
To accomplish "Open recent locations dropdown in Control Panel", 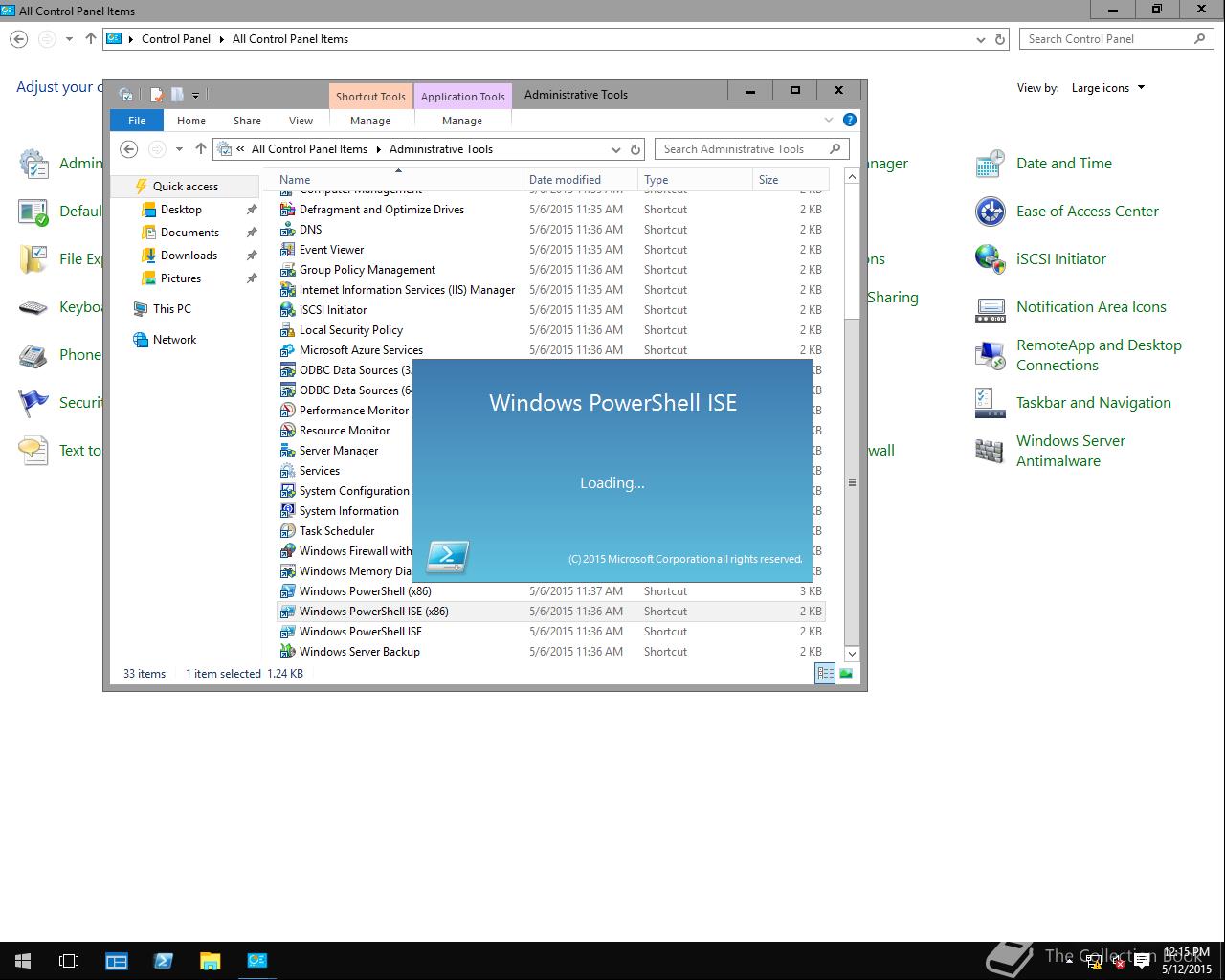I will tap(69, 39).
